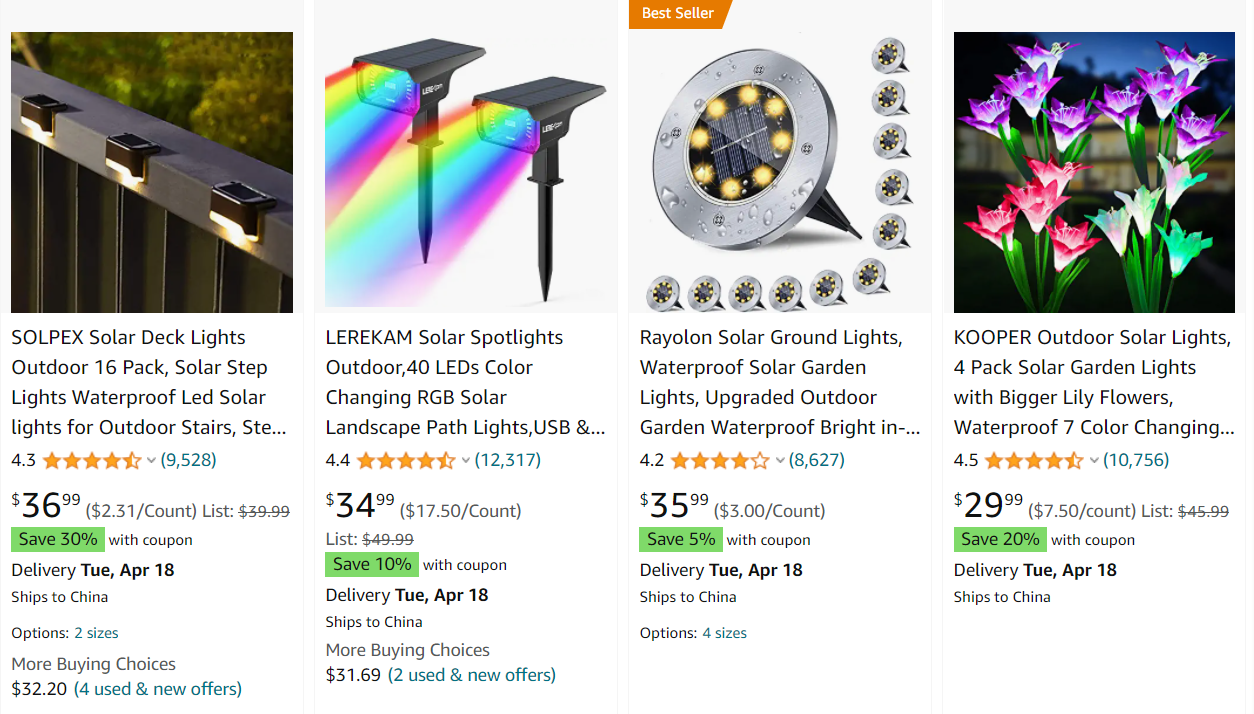Screen dimensions: 1254x714
Task: Click LEREKAM 4.4 star rating icons
Action: (x=406, y=461)
